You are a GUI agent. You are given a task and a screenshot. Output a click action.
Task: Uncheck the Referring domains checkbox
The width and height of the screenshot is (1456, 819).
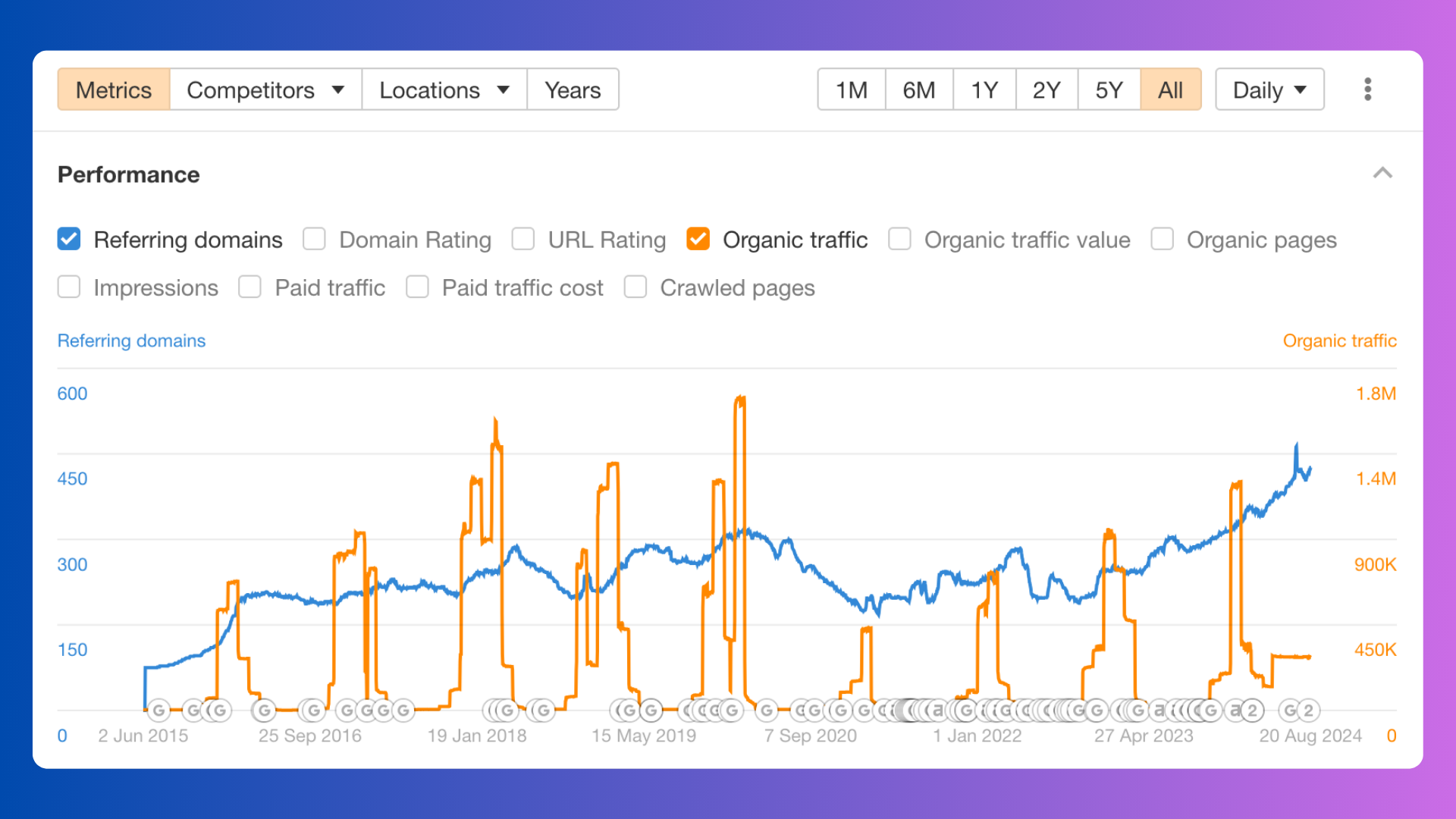[69, 239]
